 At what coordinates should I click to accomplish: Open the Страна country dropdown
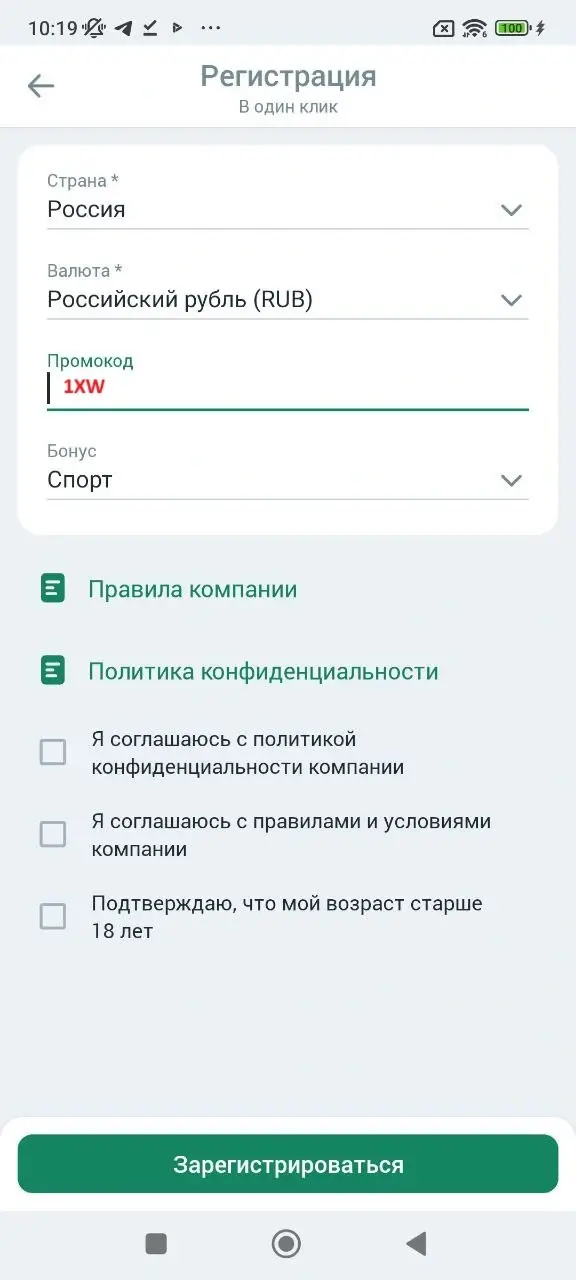point(511,210)
